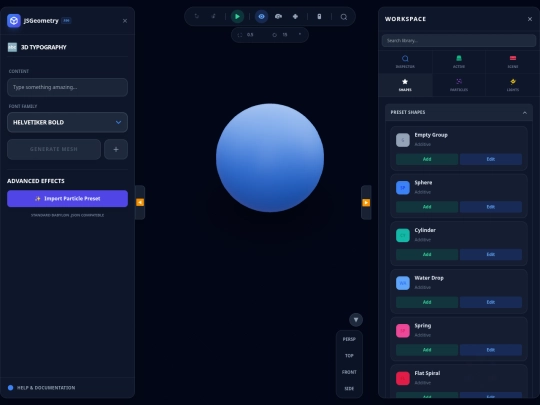The height and width of the screenshot is (405, 540).
Task: Click the pink Spring shape icon
Action: point(403,331)
